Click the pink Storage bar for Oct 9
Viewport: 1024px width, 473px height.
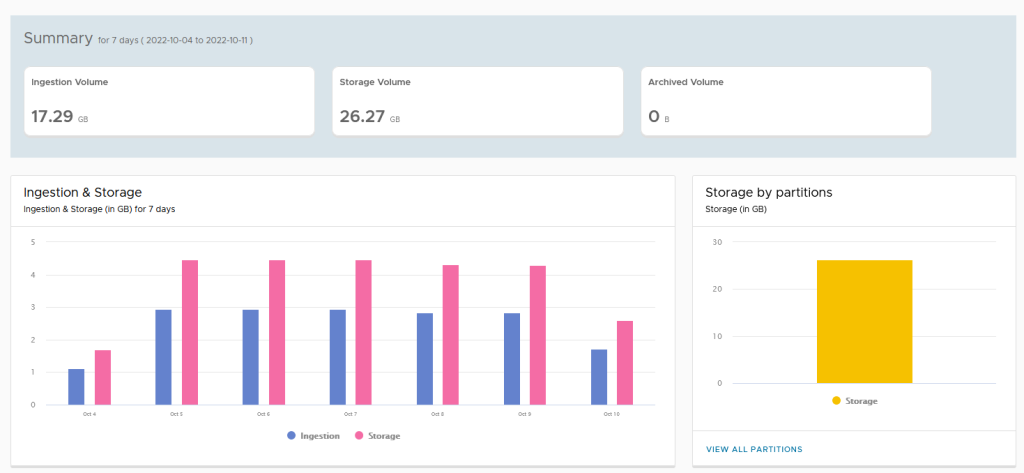(538, 335)
